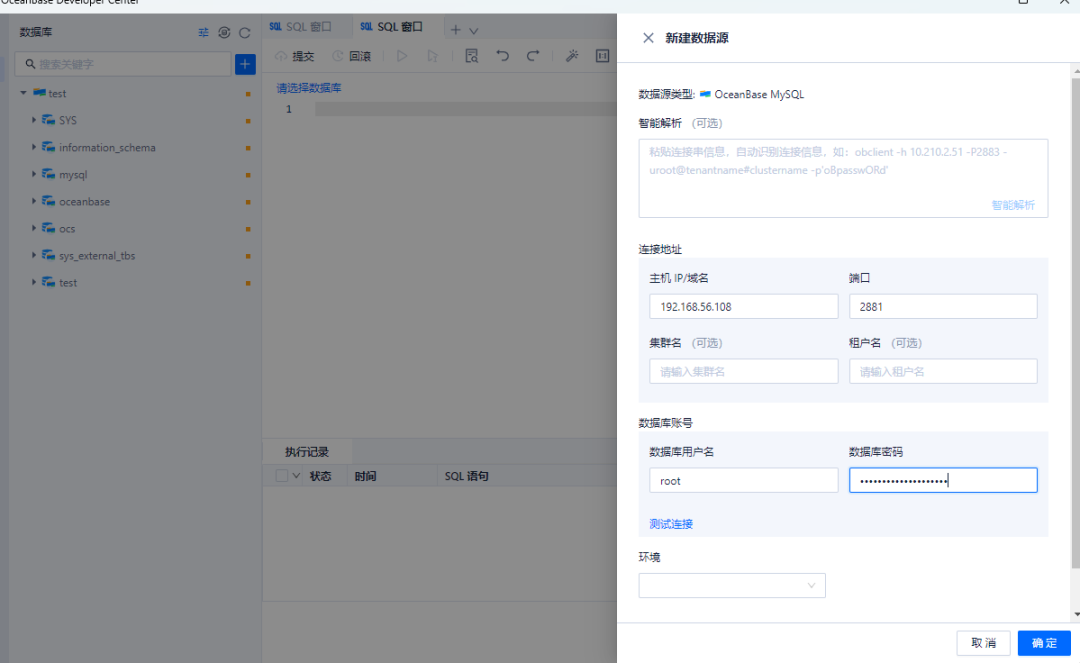Viewport: 1080px width, 663px height.
Task: Click the locate target icon in the 数据库 header
Action: coord(224,32)
